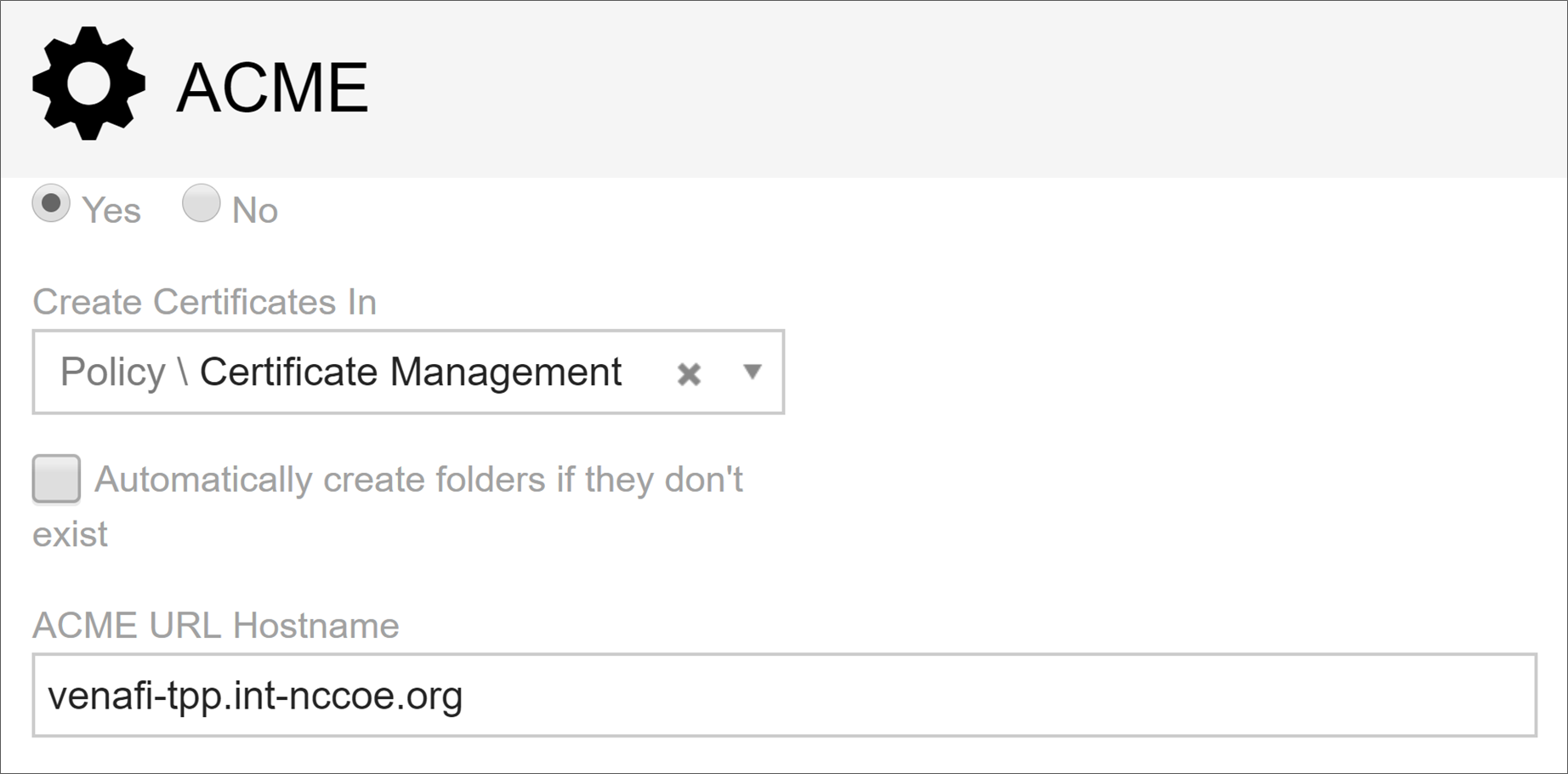Click the No option label

pyautogui.click(x=255, y=210)
